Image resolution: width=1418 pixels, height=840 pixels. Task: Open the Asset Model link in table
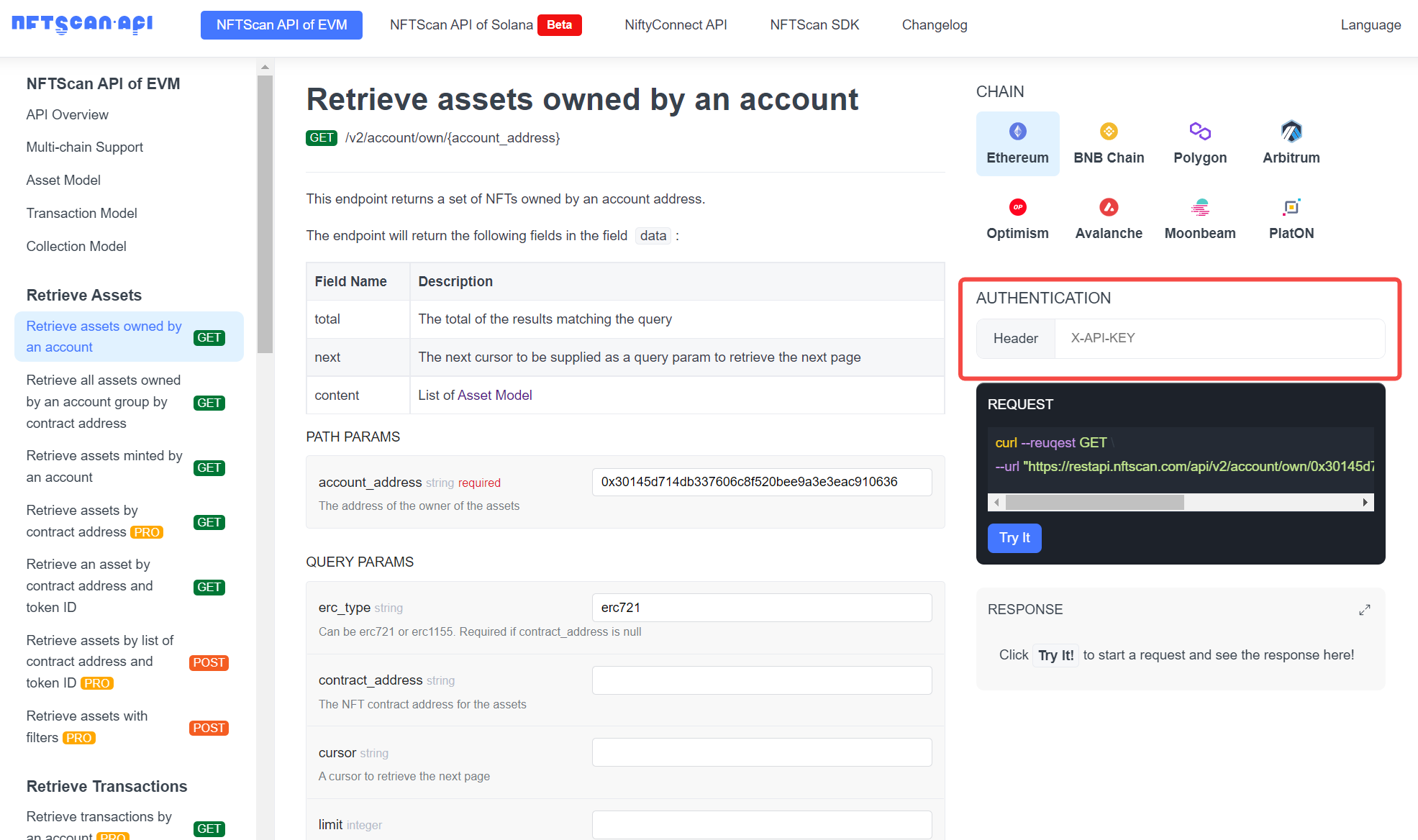494,395
